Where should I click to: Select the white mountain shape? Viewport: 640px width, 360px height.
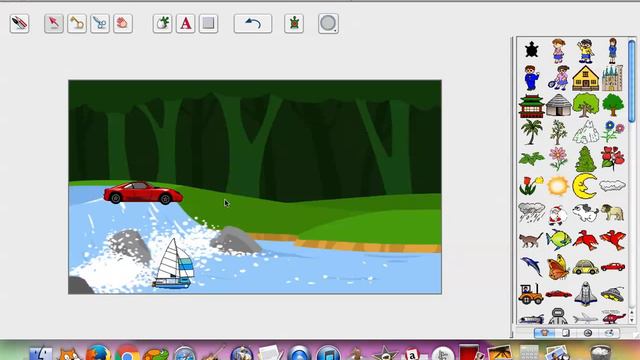pos(585,132)
